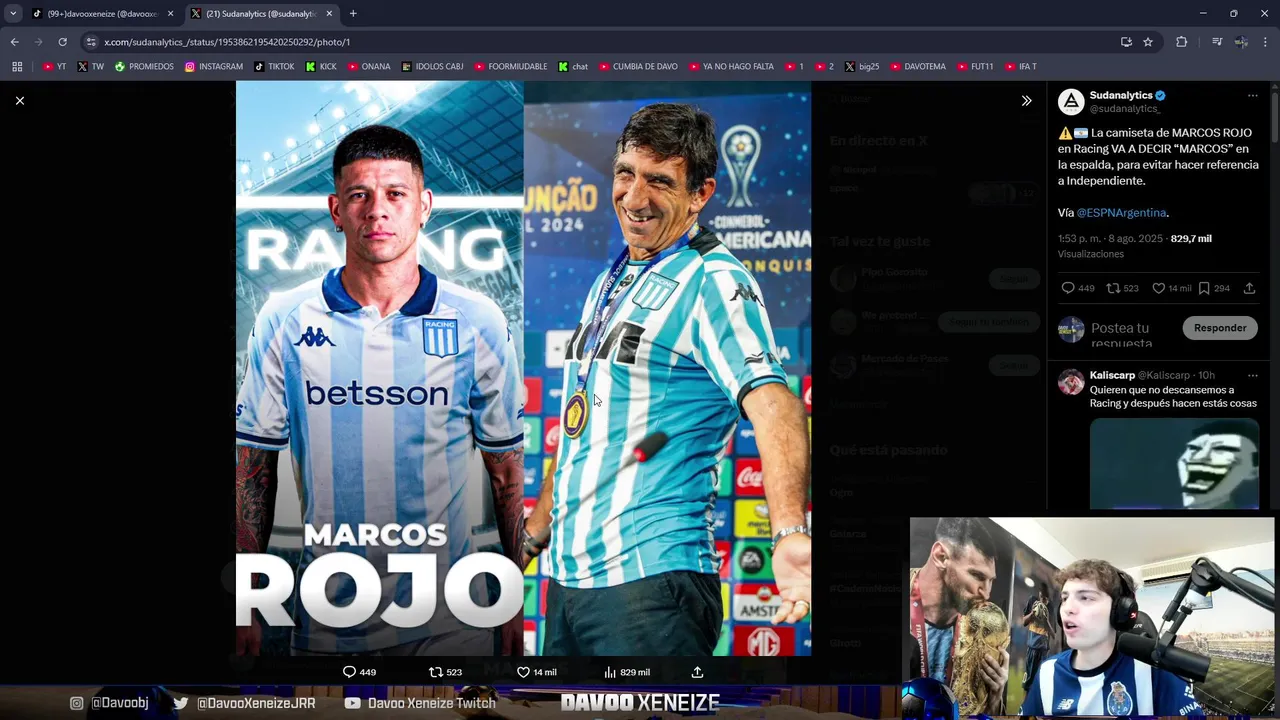The height and width of the screenshot is (720, 1280).
Task: Share the post via the icon below the photo
Action: 697,672
